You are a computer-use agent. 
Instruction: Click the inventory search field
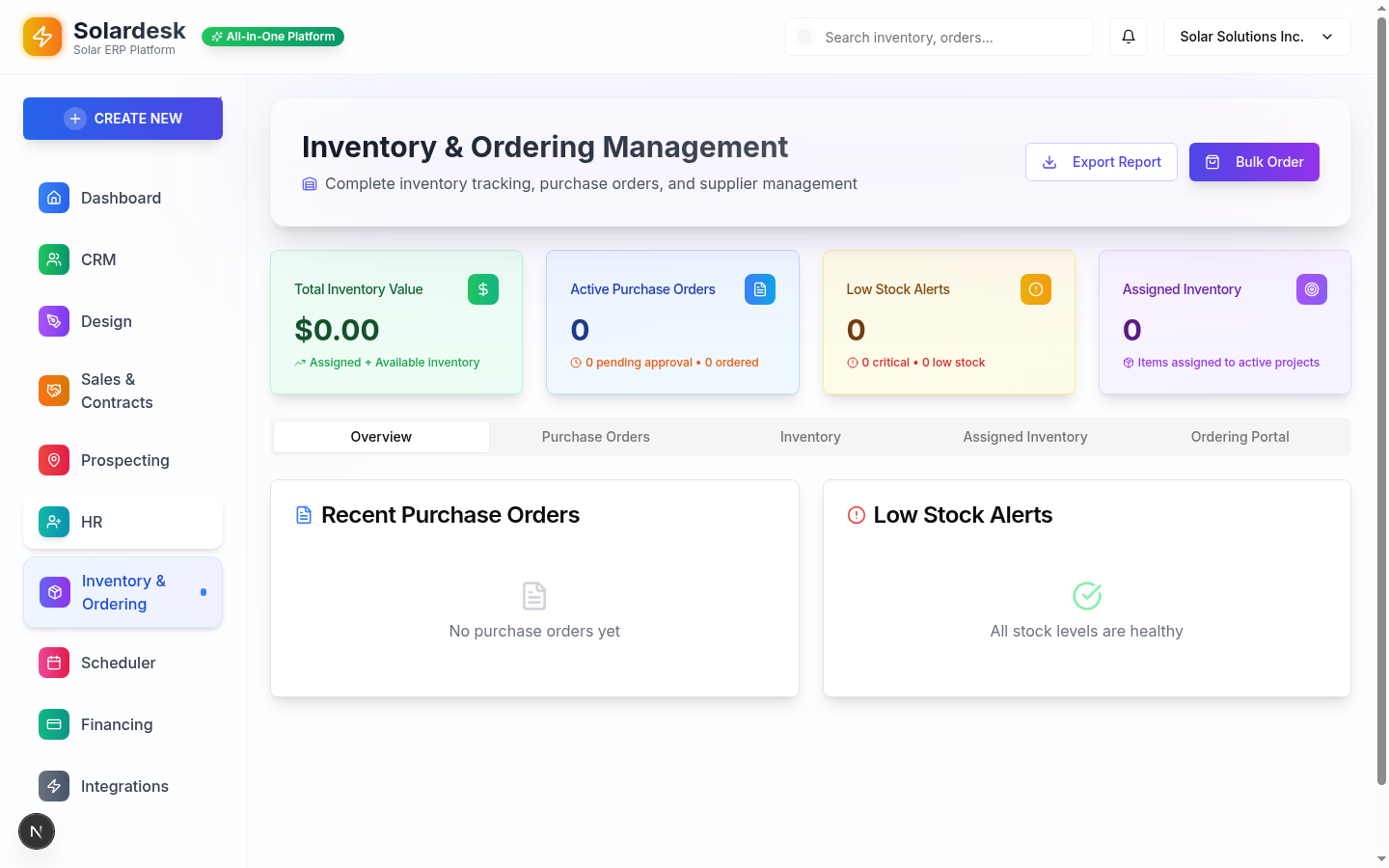tap(938, 36)
